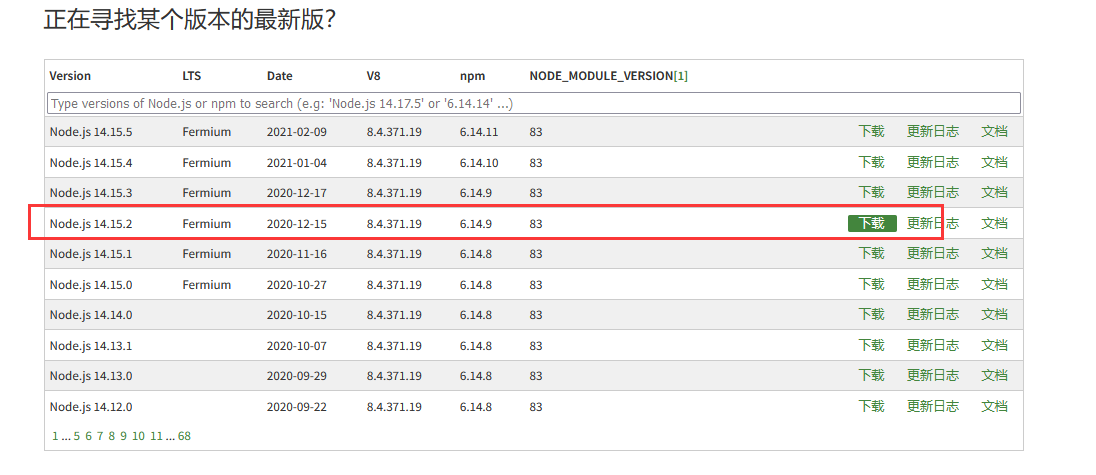Go to pagination page 5
Screen dimensions: 1096x475
pyautogui.click(x=77, y=437)
